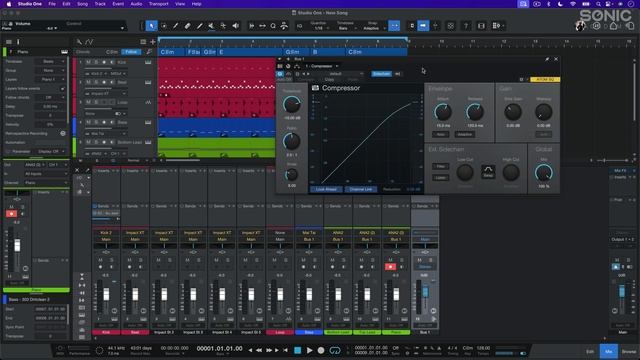Open the Timebase Bars dropdown
The height and width of the screenshot is (360, 640).
345,28
